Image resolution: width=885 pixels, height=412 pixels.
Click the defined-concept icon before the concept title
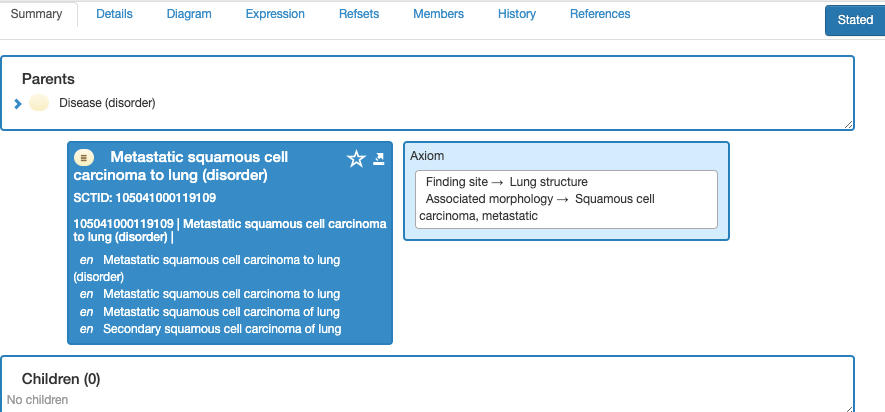(x=85, y=157)
